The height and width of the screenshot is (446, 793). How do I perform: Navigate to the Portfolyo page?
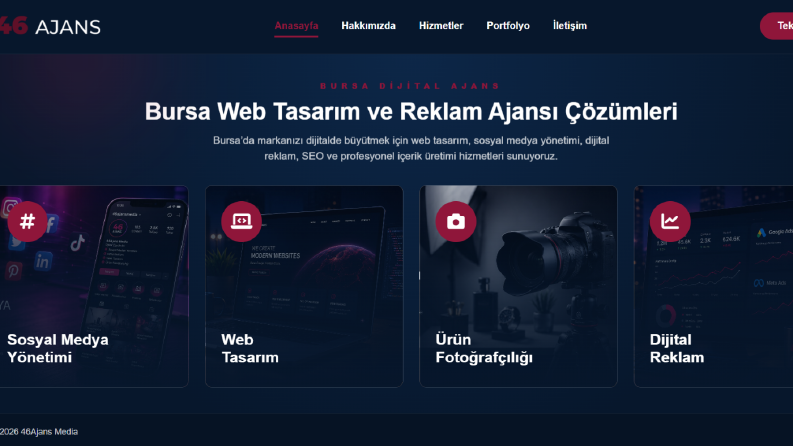508,26
